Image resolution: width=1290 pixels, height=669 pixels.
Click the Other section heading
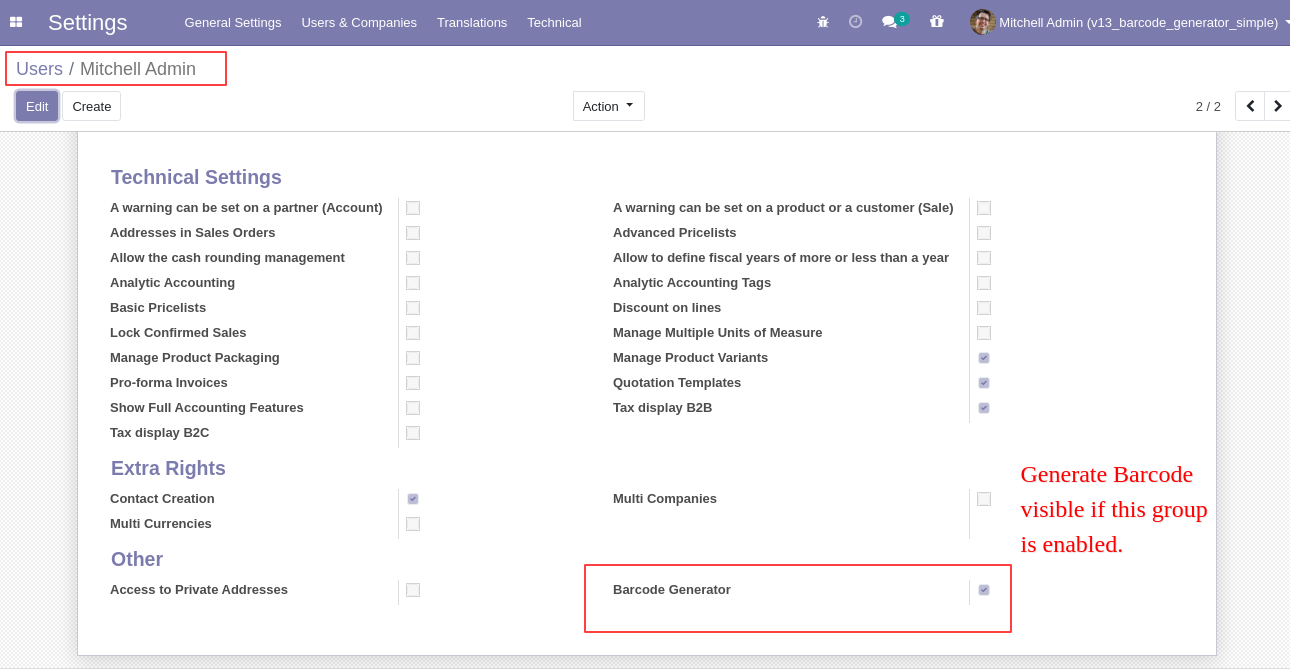tap(137, 559)
